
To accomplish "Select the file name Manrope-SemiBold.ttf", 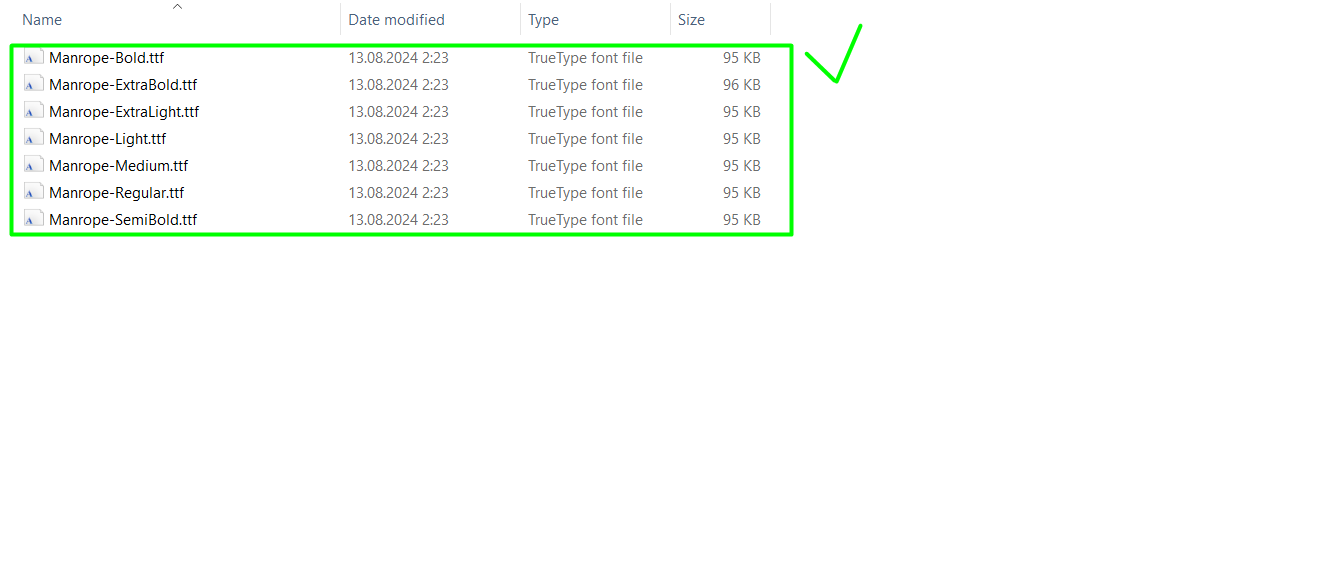I will [x=123, y=220].
